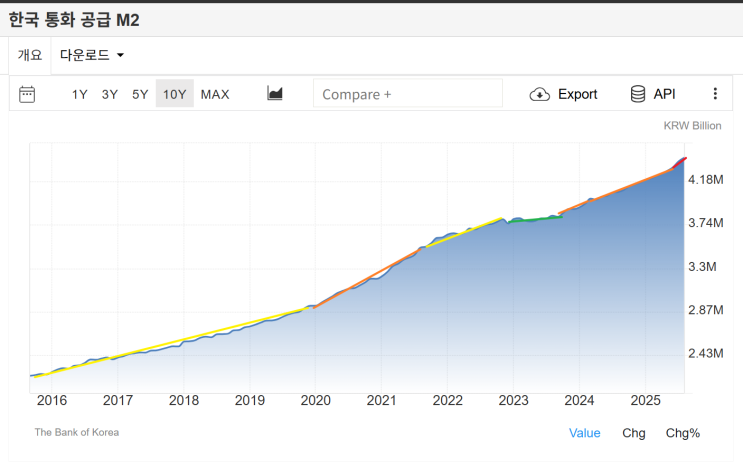Viewport: 743px width, 469px height.
Task: Select the 10Y time range
Action: tap(175, 94)
